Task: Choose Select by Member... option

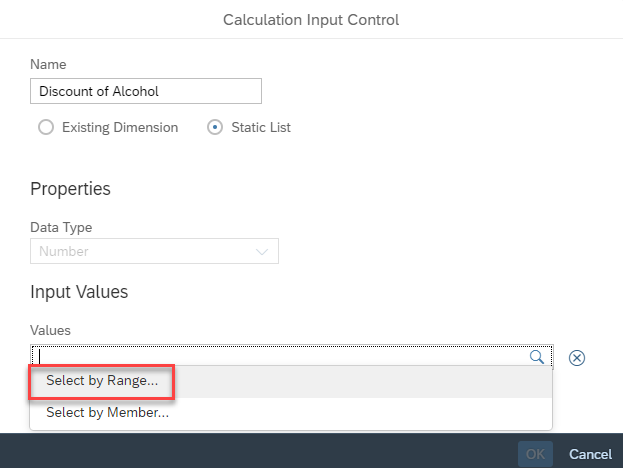Action: click(x=106, y=412)
